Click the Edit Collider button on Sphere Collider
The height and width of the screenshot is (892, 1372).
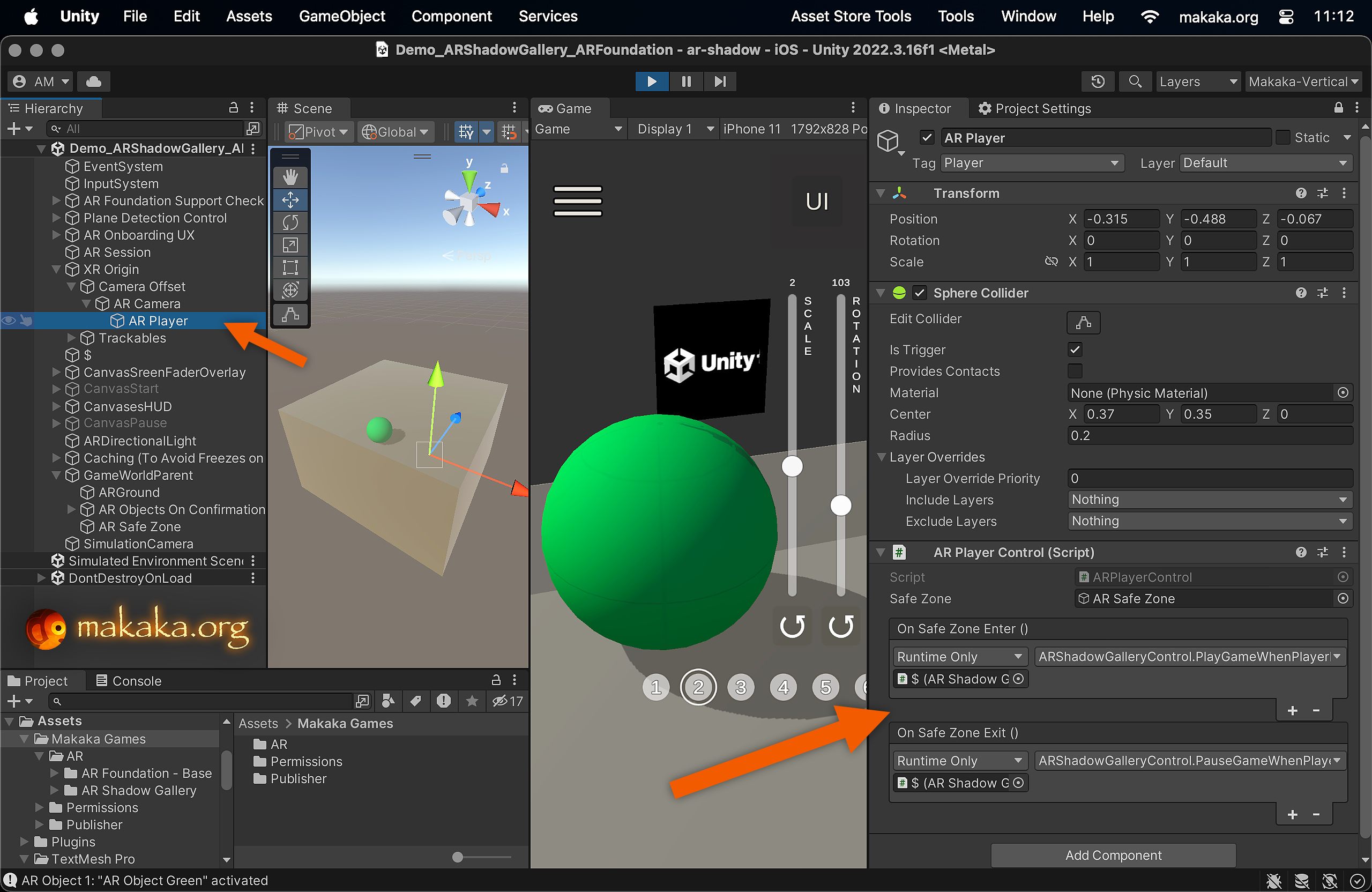click(1083, 322)
